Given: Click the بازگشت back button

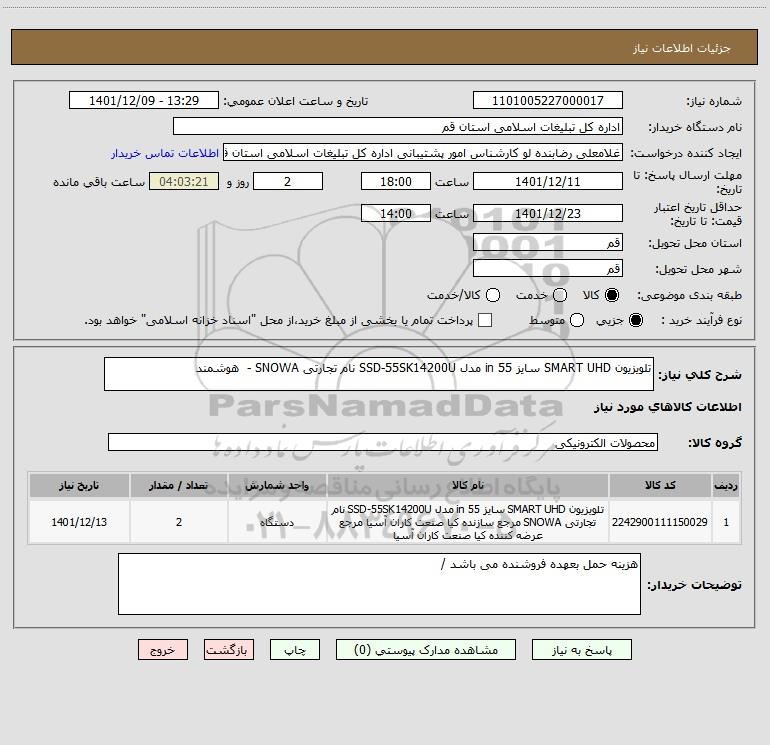Looking at the screenshot, I should 229,650.
